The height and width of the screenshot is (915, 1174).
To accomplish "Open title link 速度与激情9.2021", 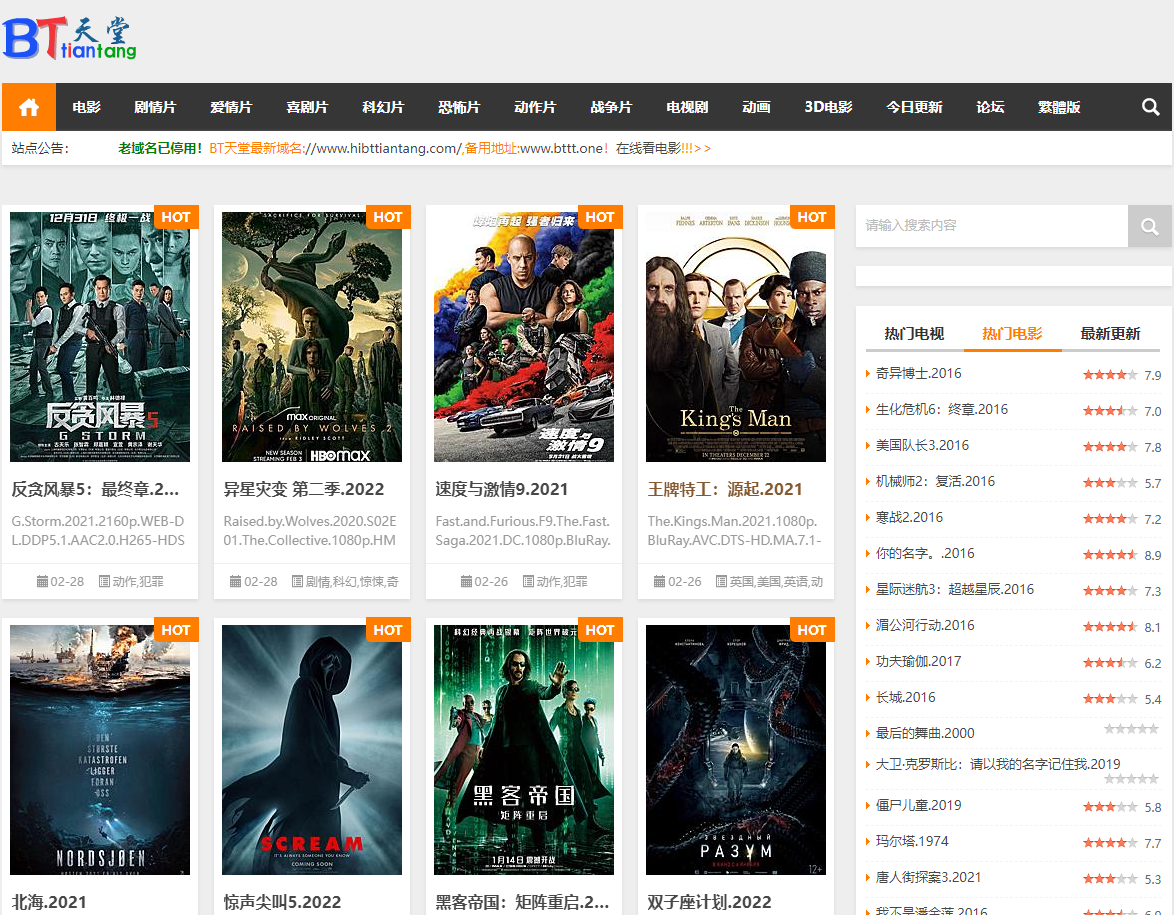I will pos(502,490).
